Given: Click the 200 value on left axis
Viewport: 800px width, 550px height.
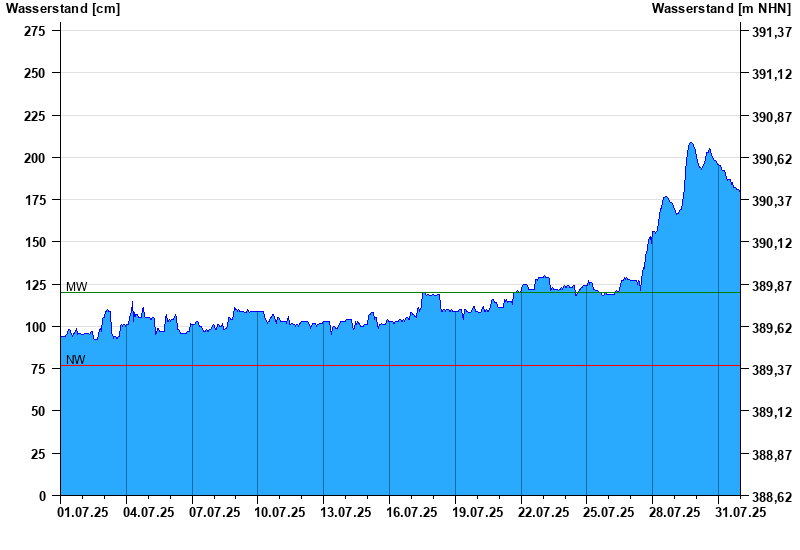Looking at the screenshot, I should (x=35, y=158).
